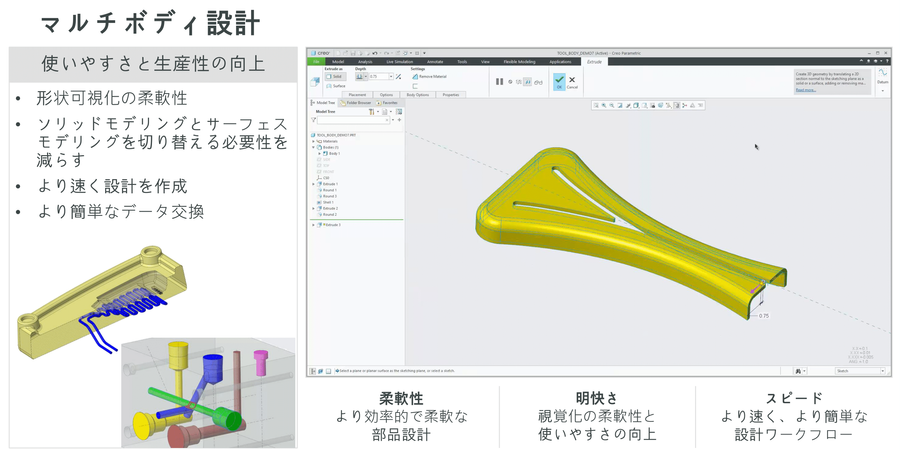The width and height of the screenshot is (900, 450).
Task: Pause the Extrude feature tool
Action: click(x=500, y=81)
